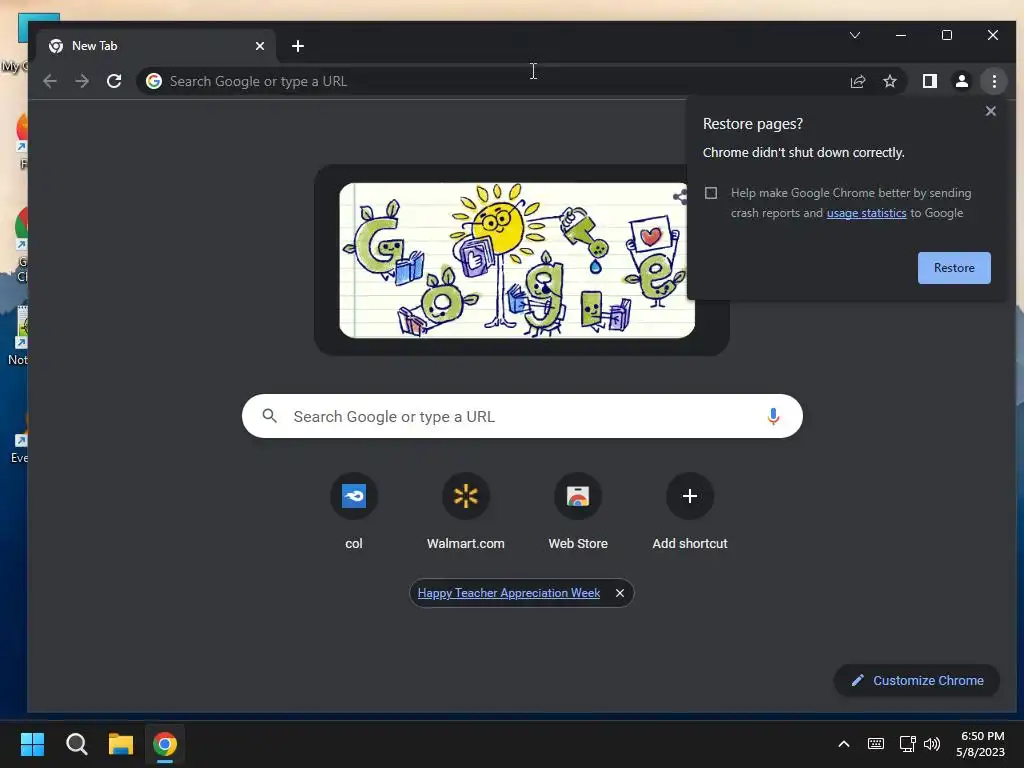This screenshot has width=1024, height=768.
Task: Click the Restore button
Action: click(x=953, y=268)
